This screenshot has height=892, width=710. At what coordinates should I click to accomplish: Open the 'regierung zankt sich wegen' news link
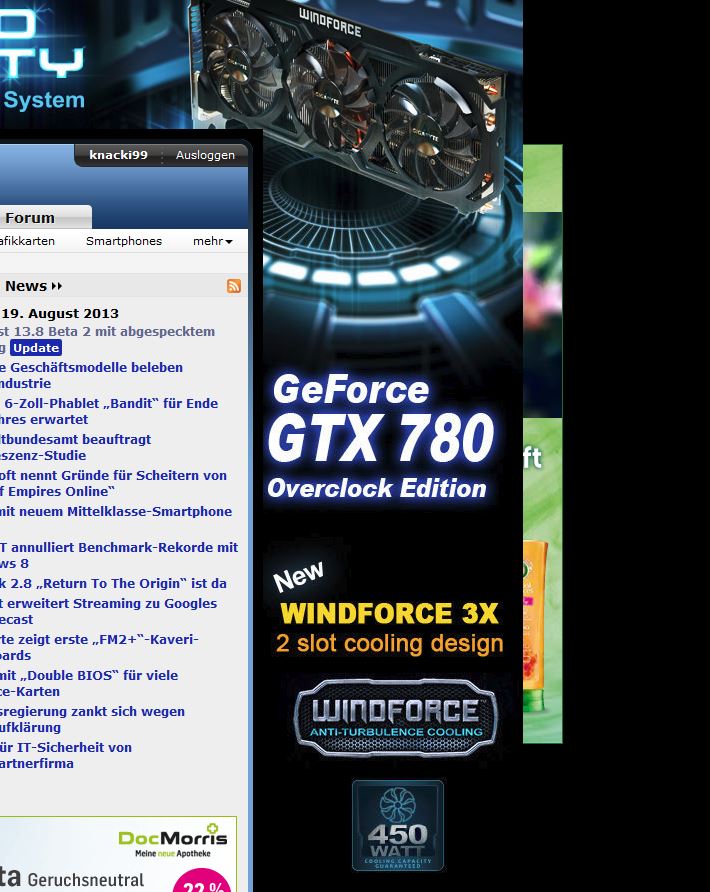click(x=92, y=719)
